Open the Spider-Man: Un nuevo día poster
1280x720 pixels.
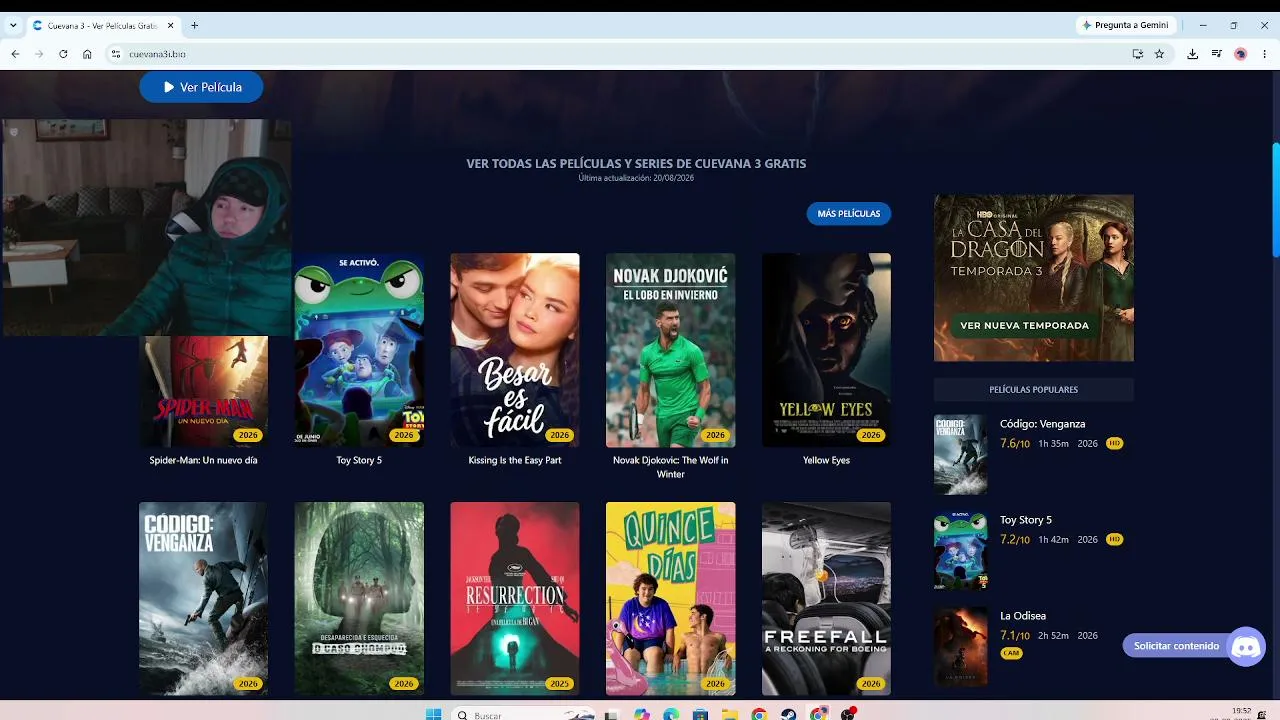[x=204, y=391]
